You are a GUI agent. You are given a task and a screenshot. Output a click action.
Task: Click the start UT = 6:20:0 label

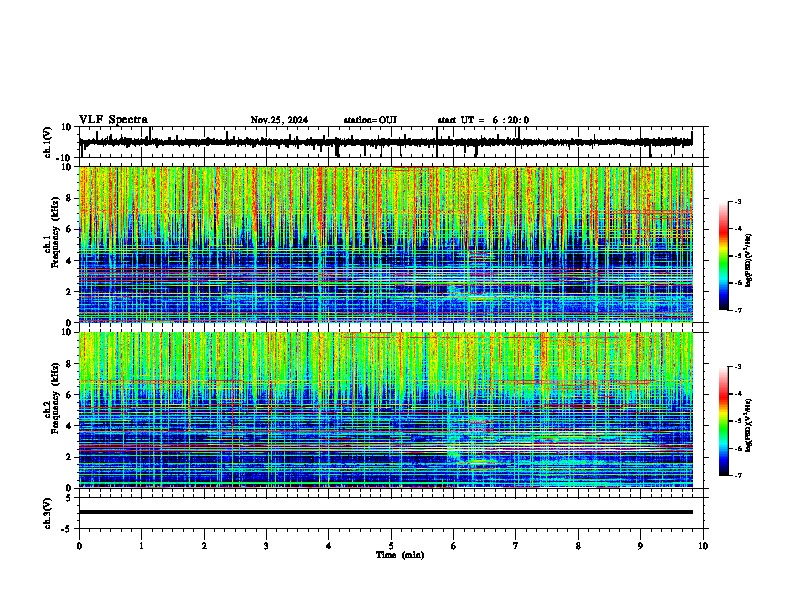483,120
